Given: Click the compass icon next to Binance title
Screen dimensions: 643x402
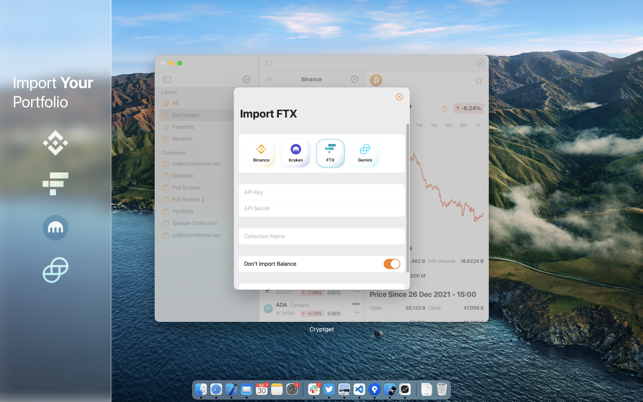Looking at the screenshot, I should tap(354, 79).
